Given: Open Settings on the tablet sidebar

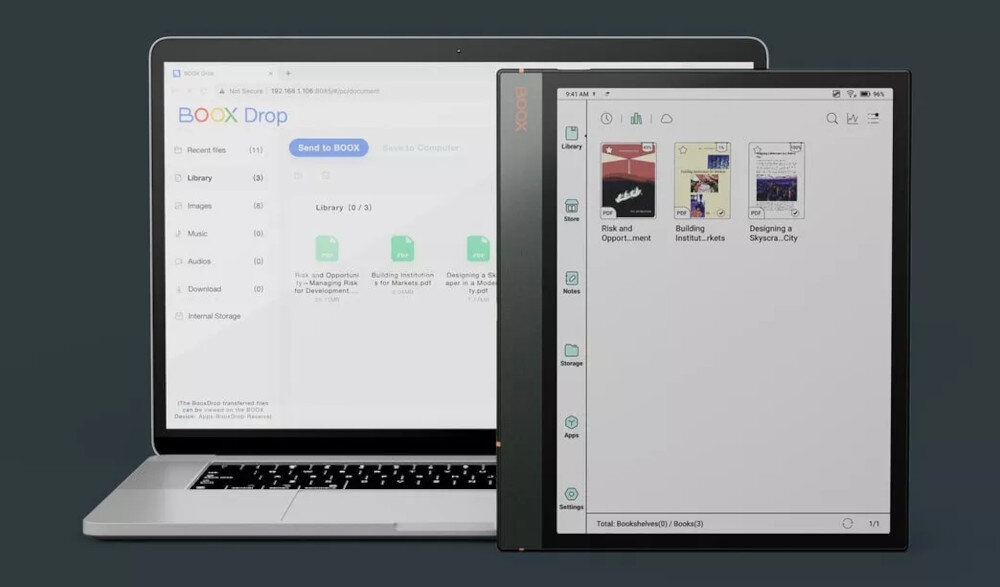Looking at the screenshot, I should coord(571,499).
